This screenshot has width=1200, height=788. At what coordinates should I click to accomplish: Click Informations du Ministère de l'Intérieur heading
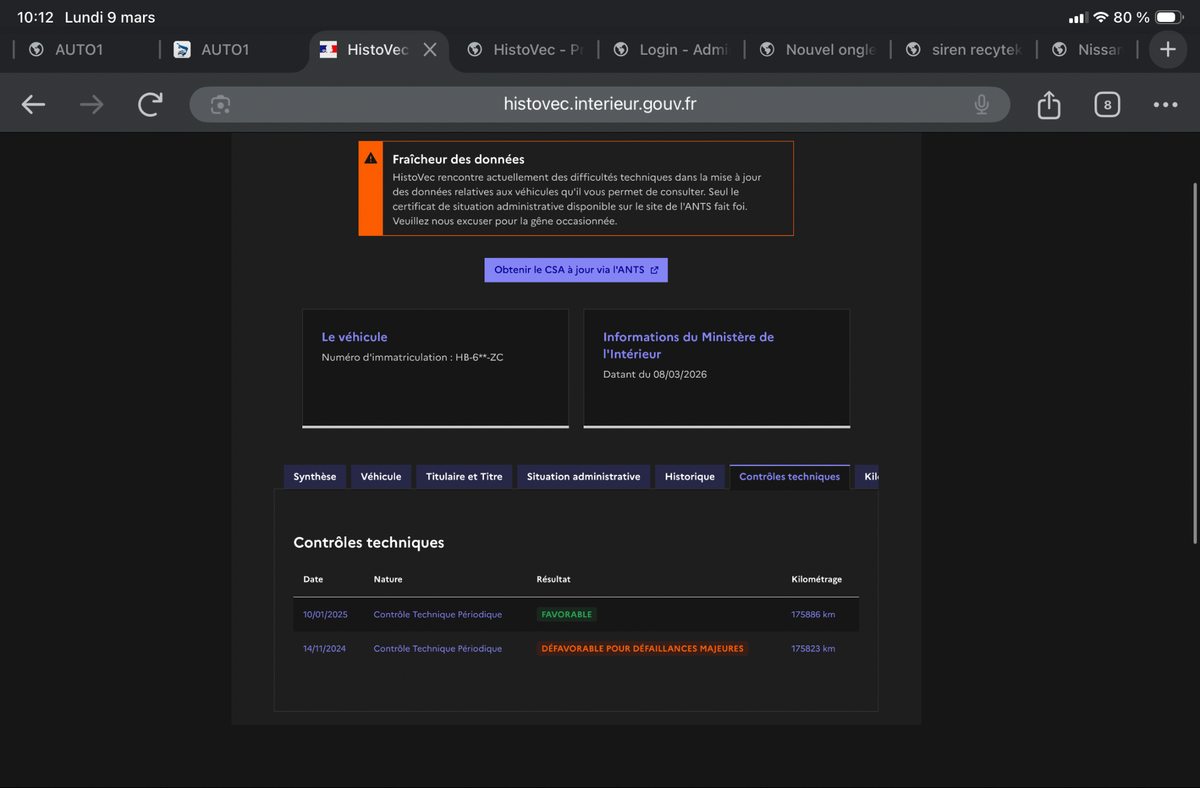(688, 345)
